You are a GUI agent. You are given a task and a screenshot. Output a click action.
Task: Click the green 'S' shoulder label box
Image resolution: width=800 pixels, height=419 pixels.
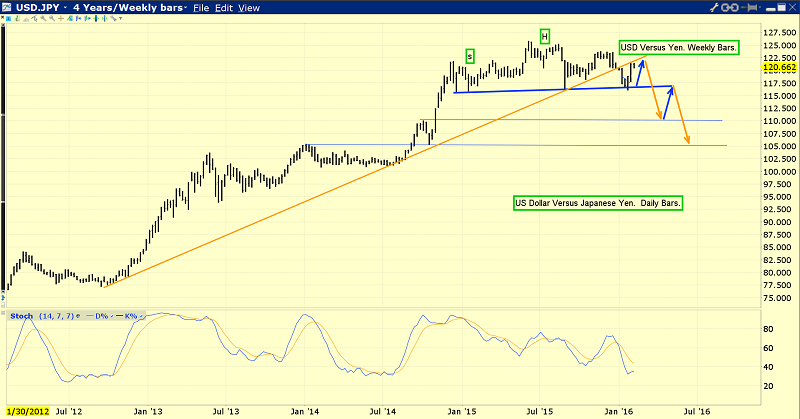(470, 57)
